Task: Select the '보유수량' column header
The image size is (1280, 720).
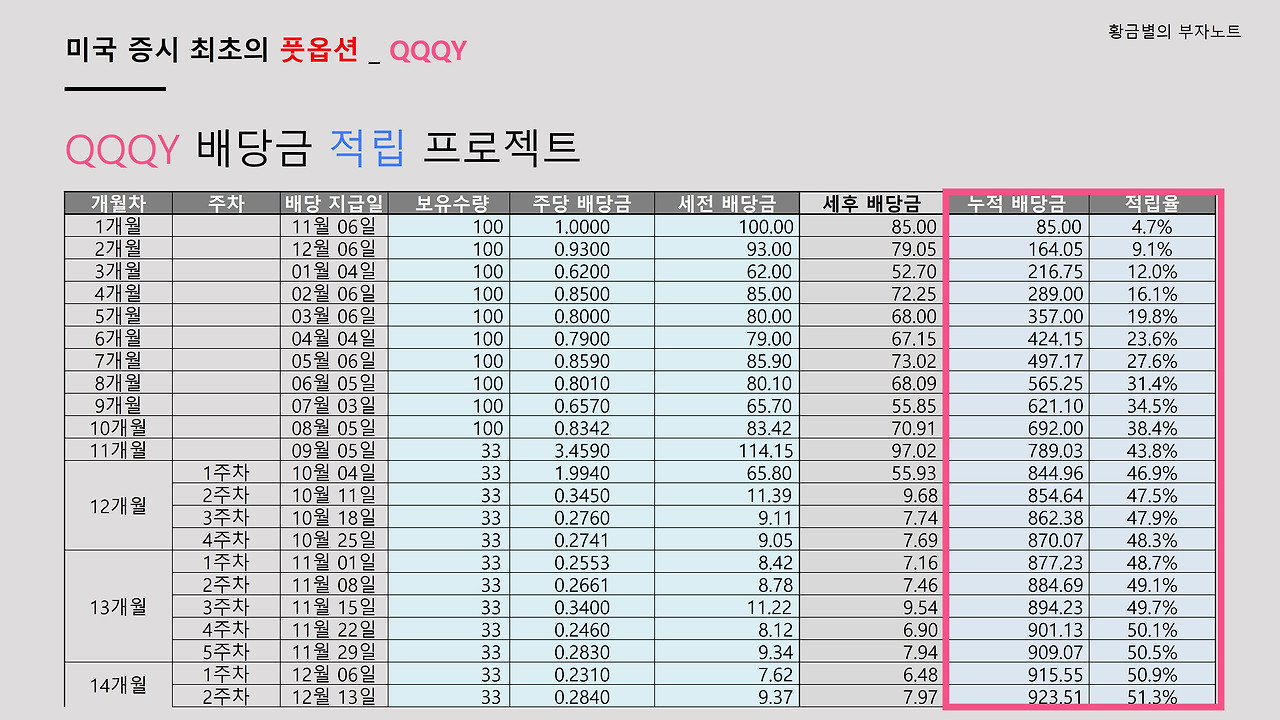Action: (x=448, y=203)
